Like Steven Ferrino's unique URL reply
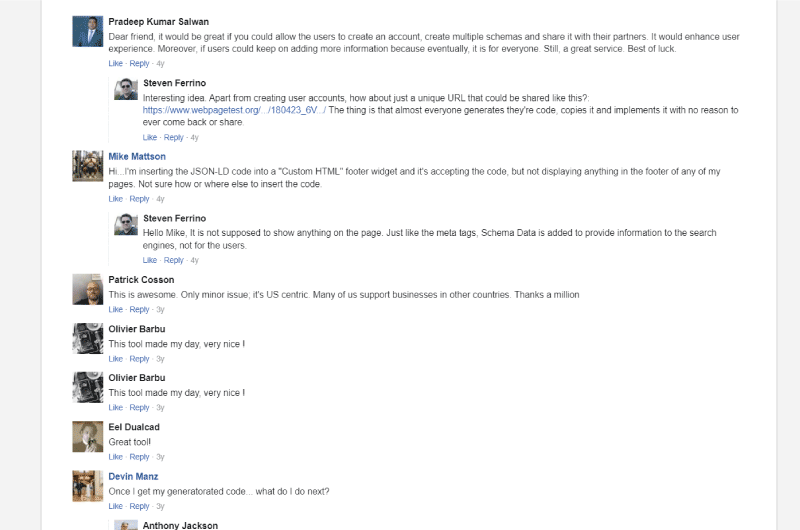Screen dimensions: 800x530 pyautogui.click(x=149, y=137)
